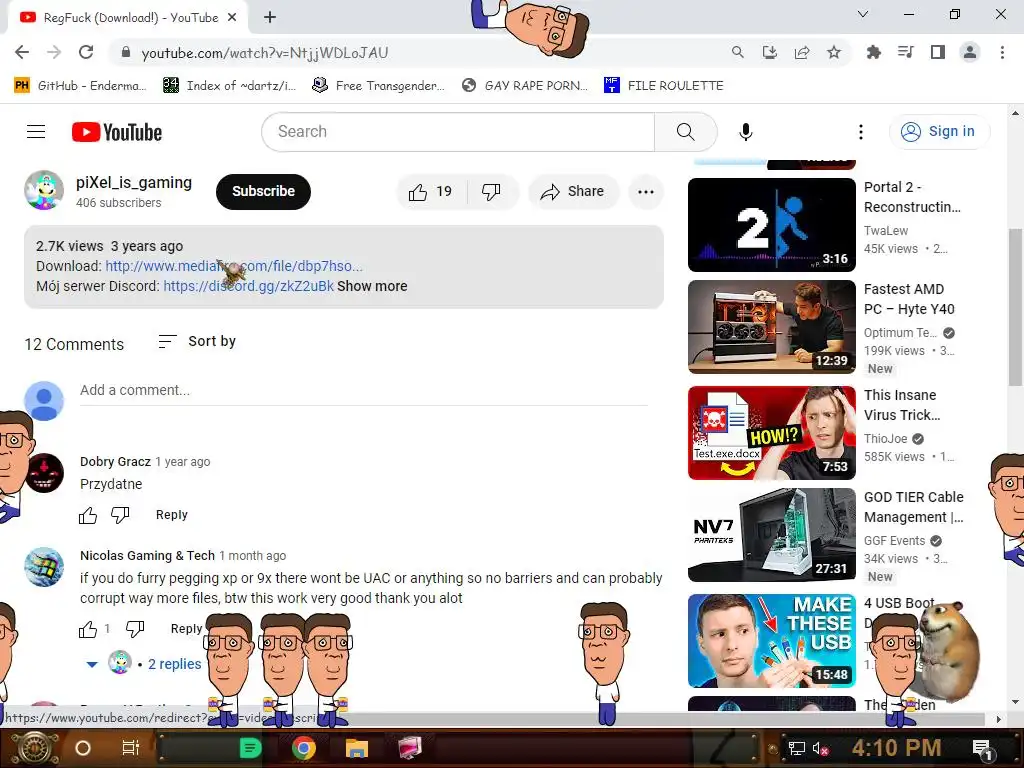Dislike Nicolas Gaming & Tech's comment
Viewport: 1024px width, 768px height.
(135, 629)
